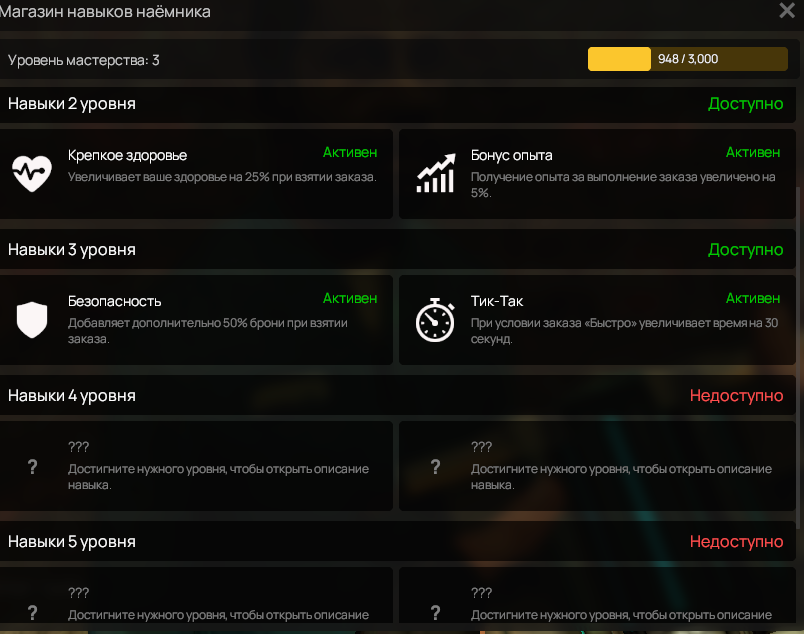The image size is (804, 634).
Task: Click the Недоступно label for level 4 skills
Action: click(736, 395)
